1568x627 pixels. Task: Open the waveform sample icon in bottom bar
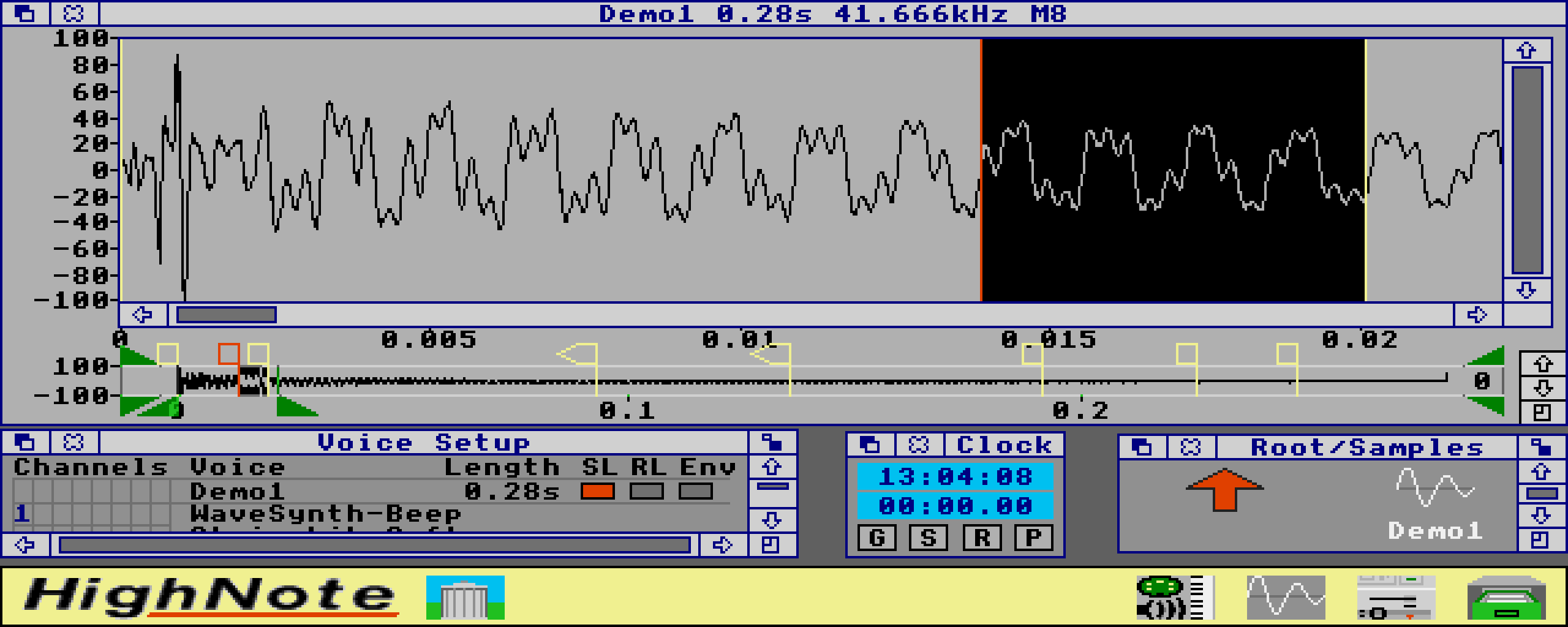(1286, 597)
